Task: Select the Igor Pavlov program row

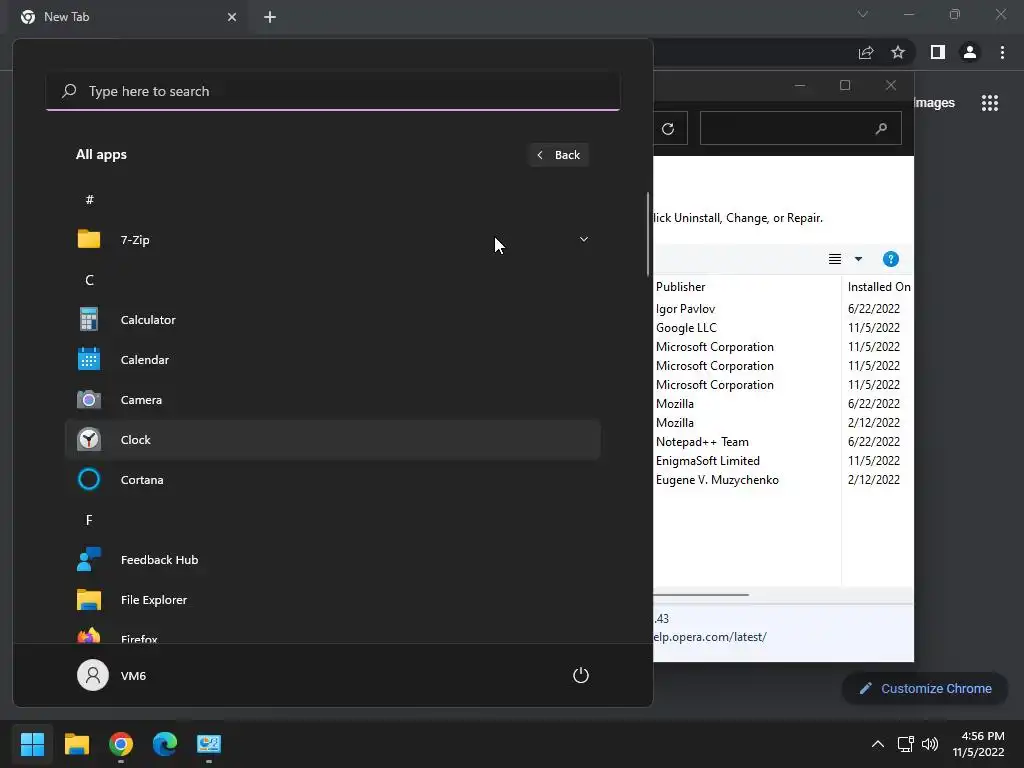Action: point(783,309)
